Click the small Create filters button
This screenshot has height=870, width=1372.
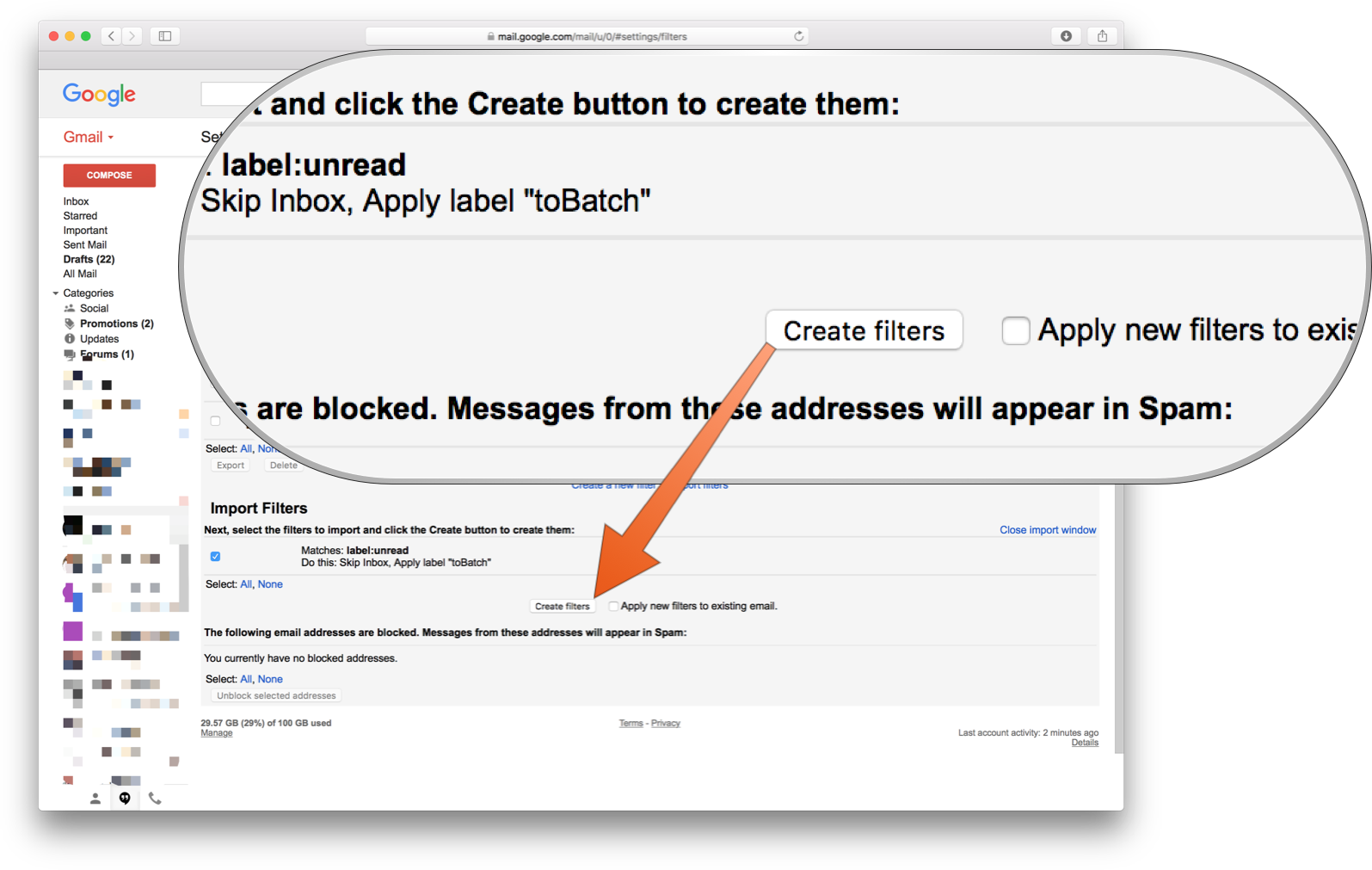(x=563, y=606)
